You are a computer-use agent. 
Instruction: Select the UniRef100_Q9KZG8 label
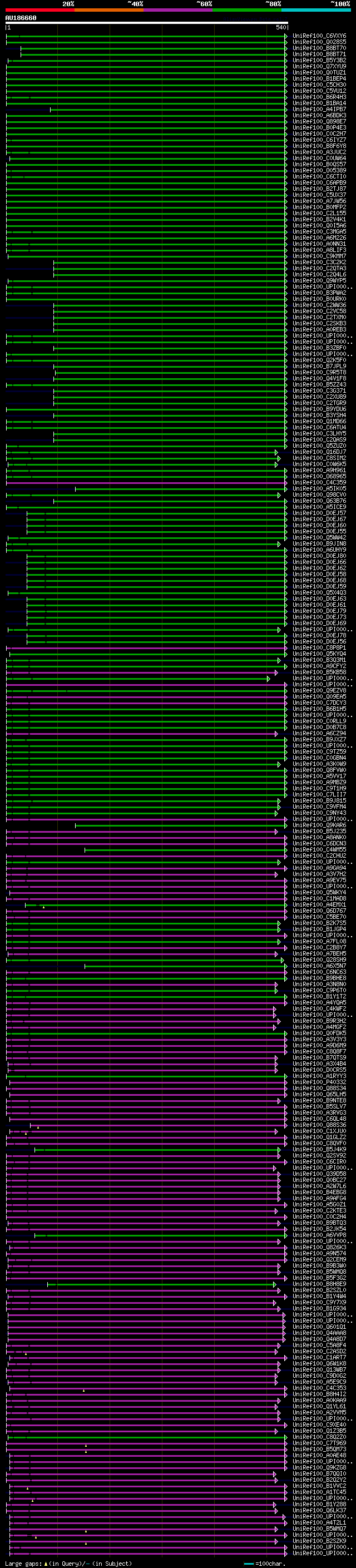[x=319, y=1467]
